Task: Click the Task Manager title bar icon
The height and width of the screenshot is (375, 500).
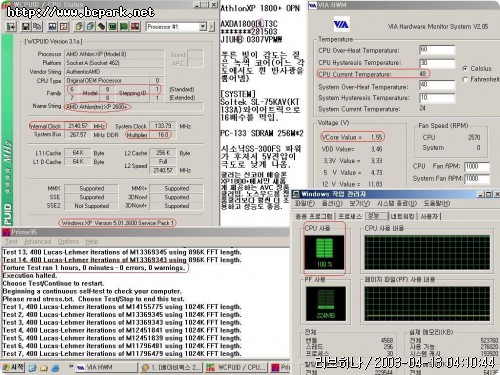Action: pyautogui.click(x=296, y=194)
